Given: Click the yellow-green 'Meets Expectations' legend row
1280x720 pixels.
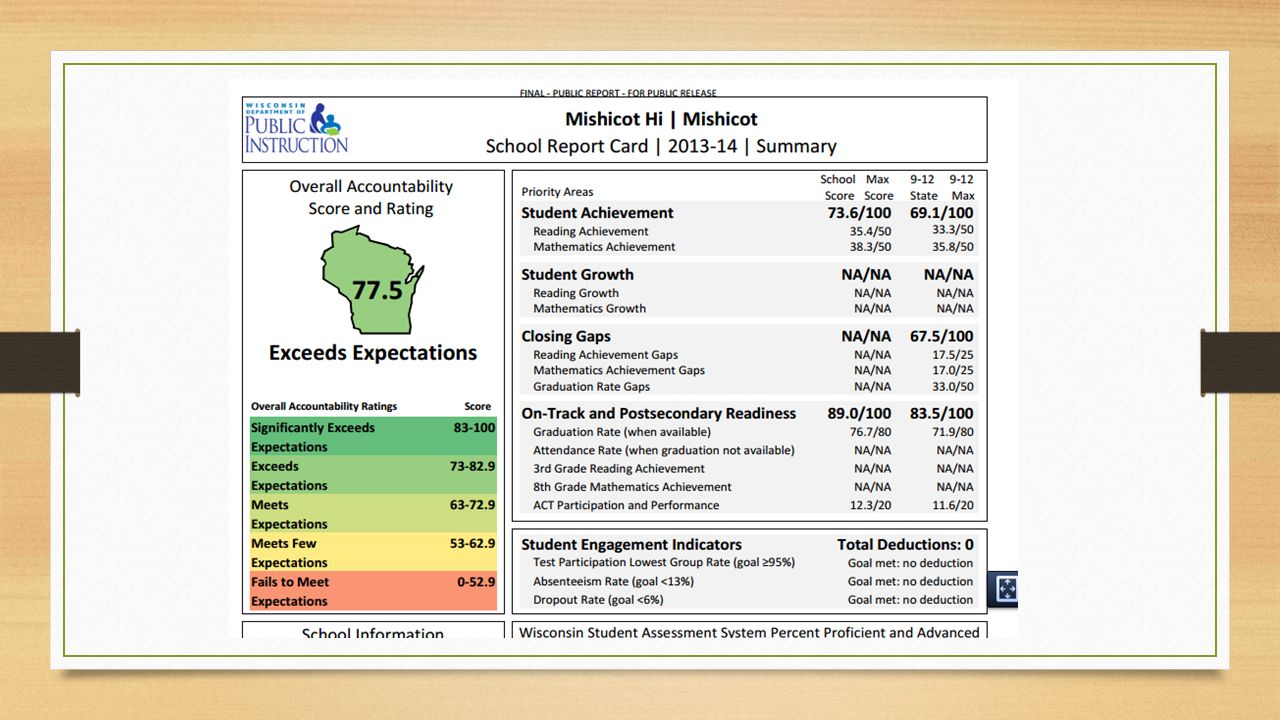Looking at the screenshot, I should [x=373, y=514].
